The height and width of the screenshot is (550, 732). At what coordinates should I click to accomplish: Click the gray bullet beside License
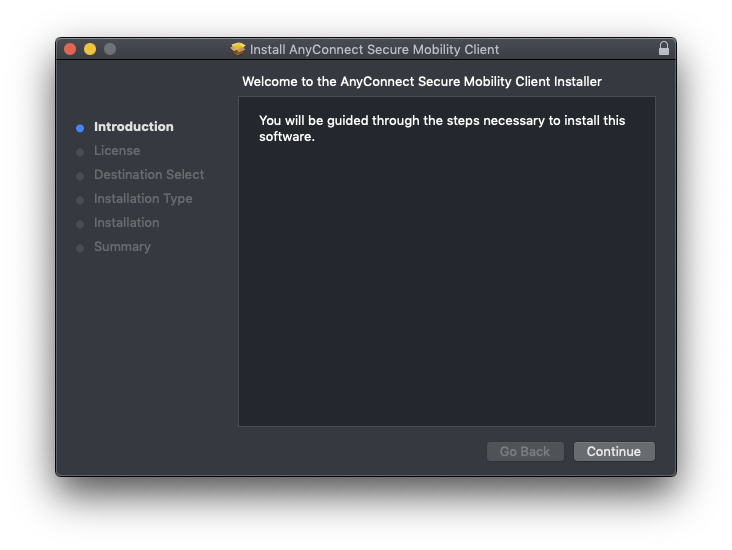[80, 152]
